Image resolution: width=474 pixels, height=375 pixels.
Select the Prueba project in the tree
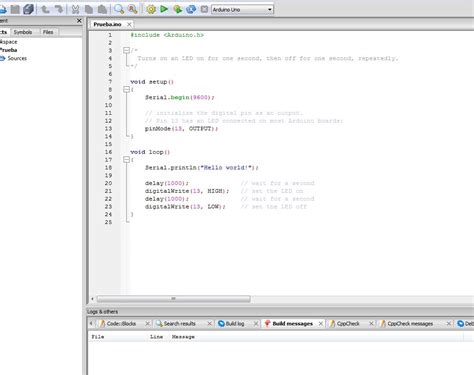click(x=9, y=50)
